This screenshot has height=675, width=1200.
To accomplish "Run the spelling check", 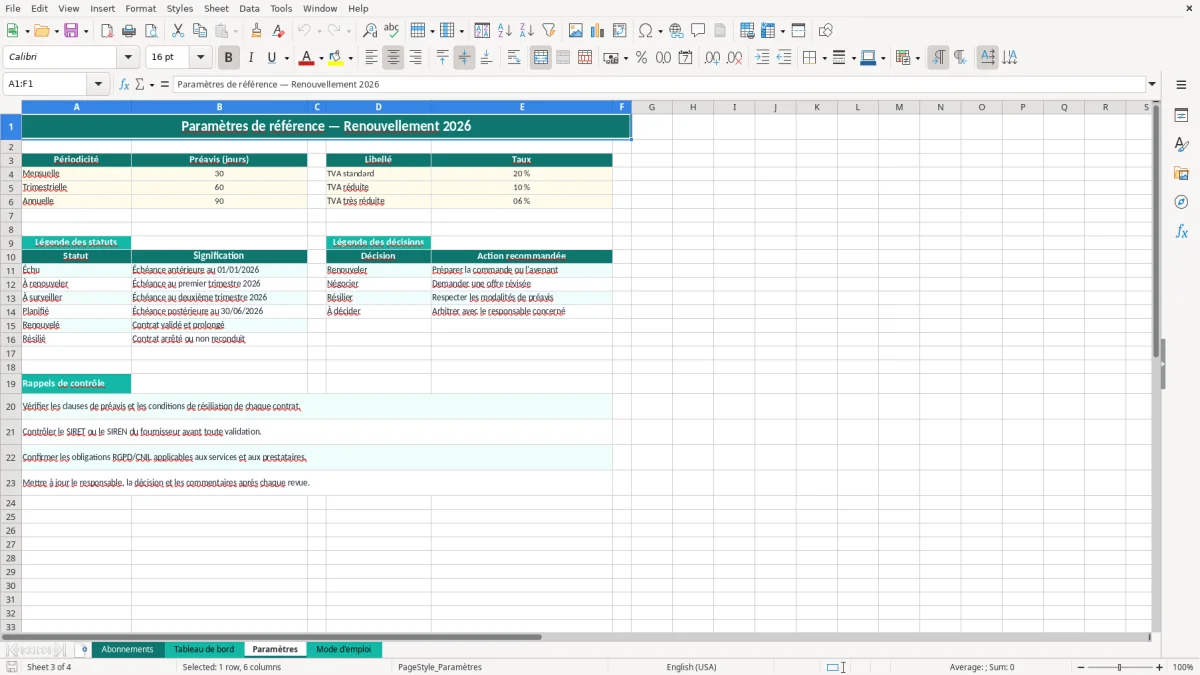I will [x=392, y=31].
